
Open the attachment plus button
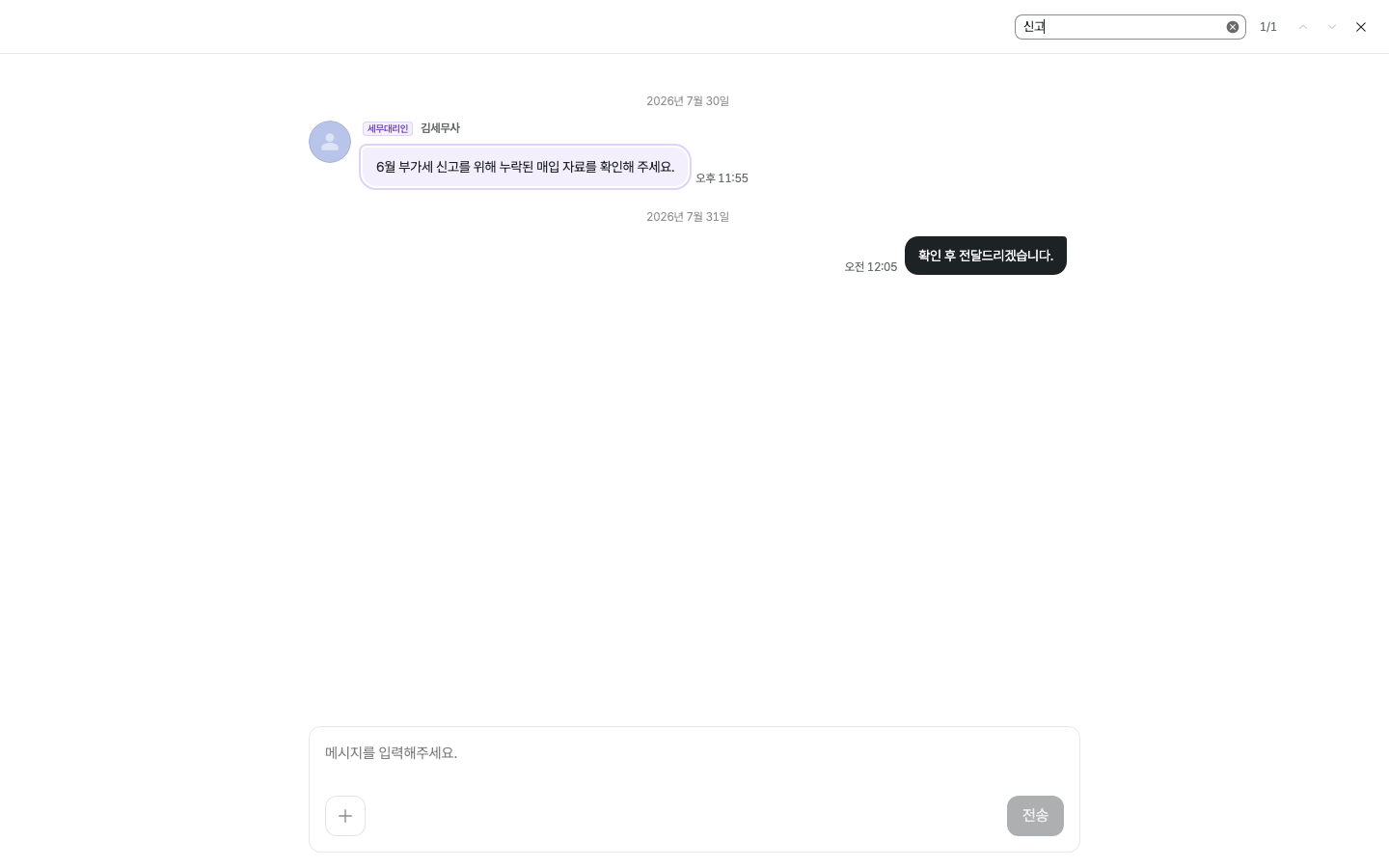point(345,816)
